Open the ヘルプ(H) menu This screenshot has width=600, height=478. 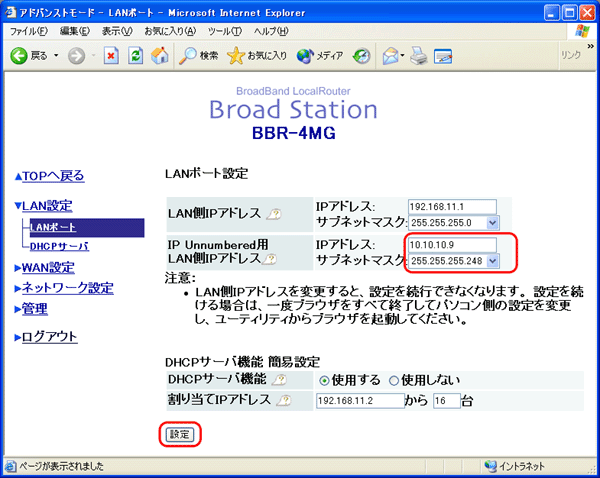coord(271,31)
